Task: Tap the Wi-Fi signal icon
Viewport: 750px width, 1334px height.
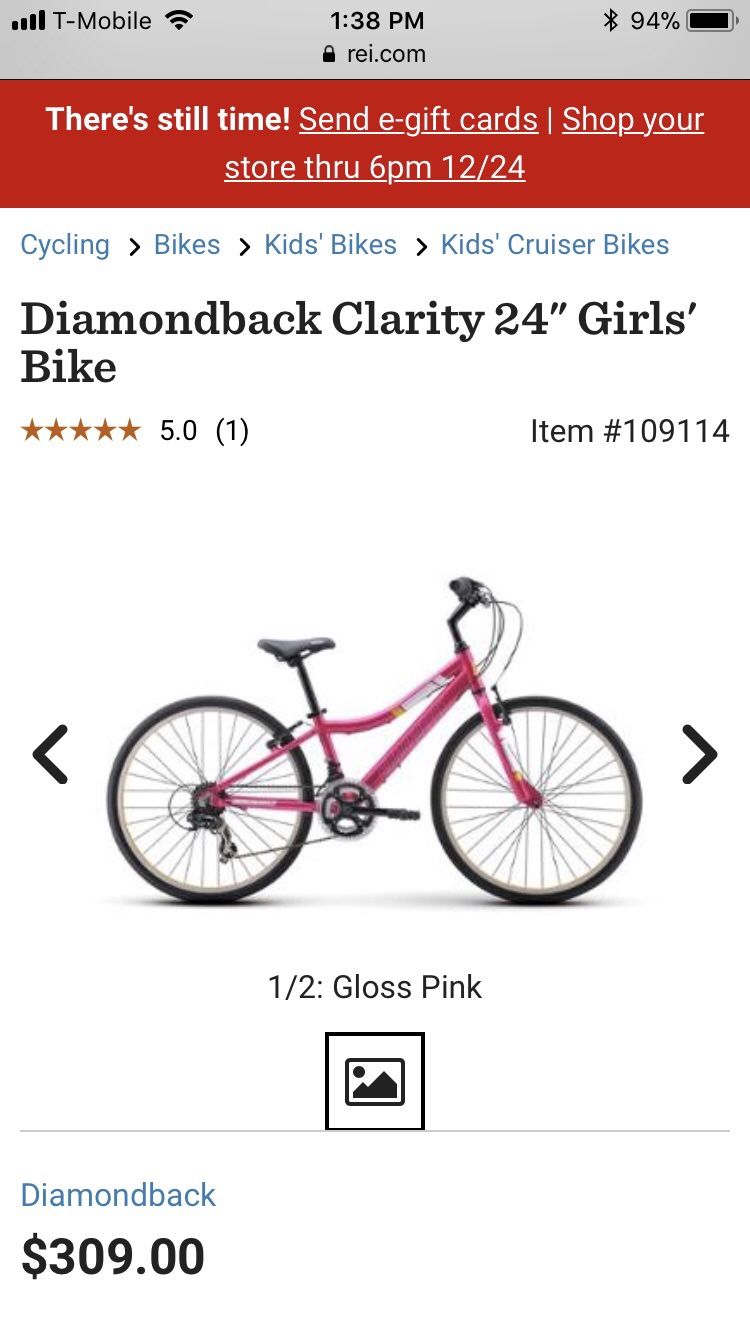Action: 179,20
